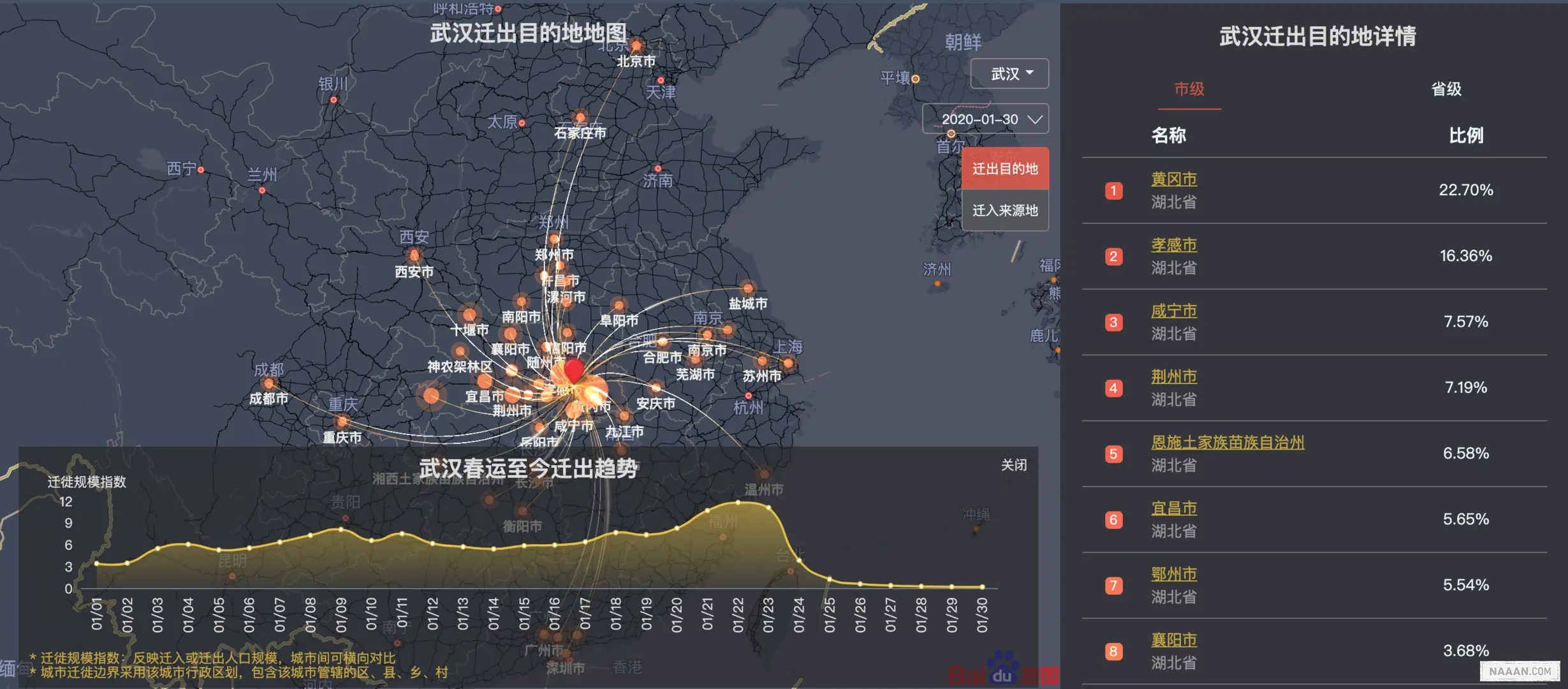The image size is (1568, 689).
Task: Click the 神农架林区 map marker
Action: [x=460, y=351]
